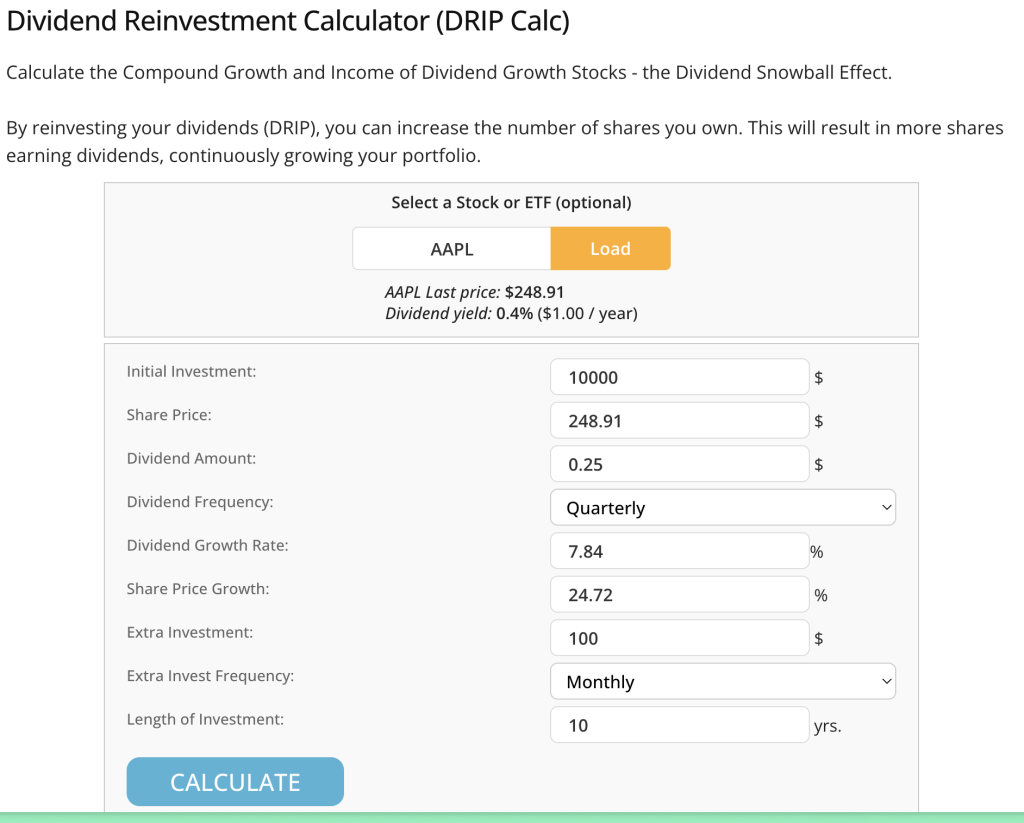This screenshot has width=1024, height=823.
Task: Open the Extra Invest Frequency dropdown
Action: [x=722, y=681]
